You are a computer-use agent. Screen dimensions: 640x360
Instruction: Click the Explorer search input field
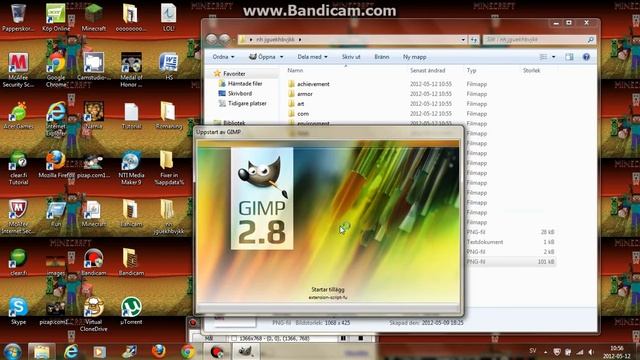coord(539,40)
